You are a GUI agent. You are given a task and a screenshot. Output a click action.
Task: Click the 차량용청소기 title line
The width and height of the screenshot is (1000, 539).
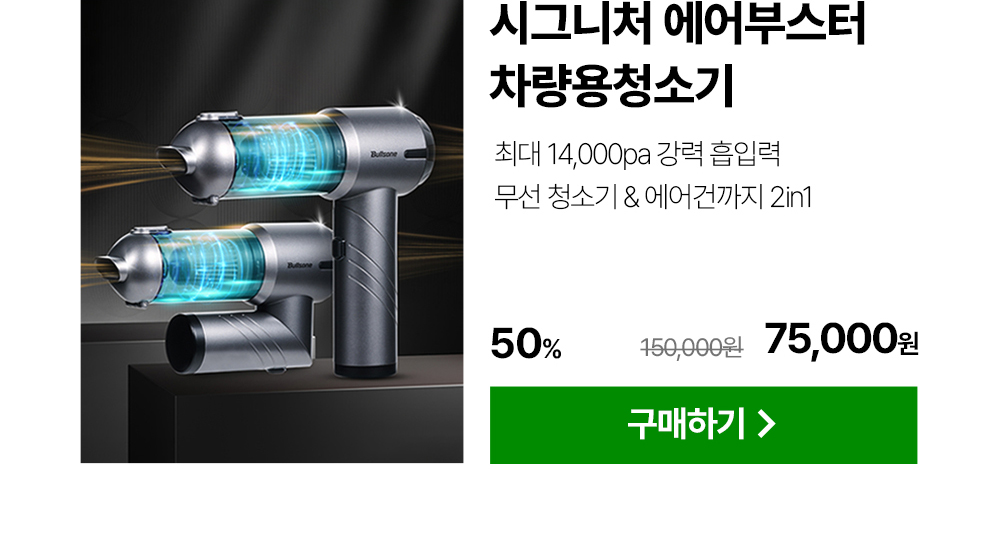click(x=612, y=84)
